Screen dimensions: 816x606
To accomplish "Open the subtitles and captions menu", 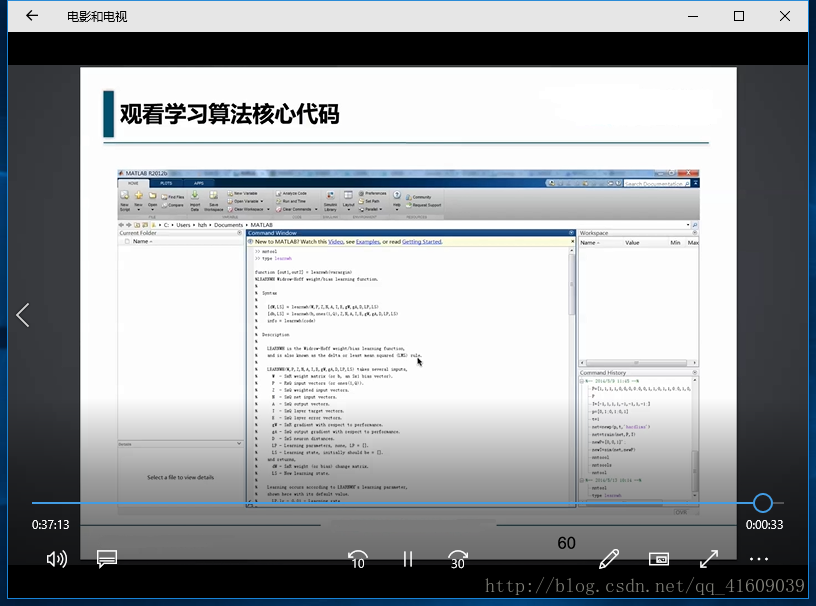I will click(107, 559).
